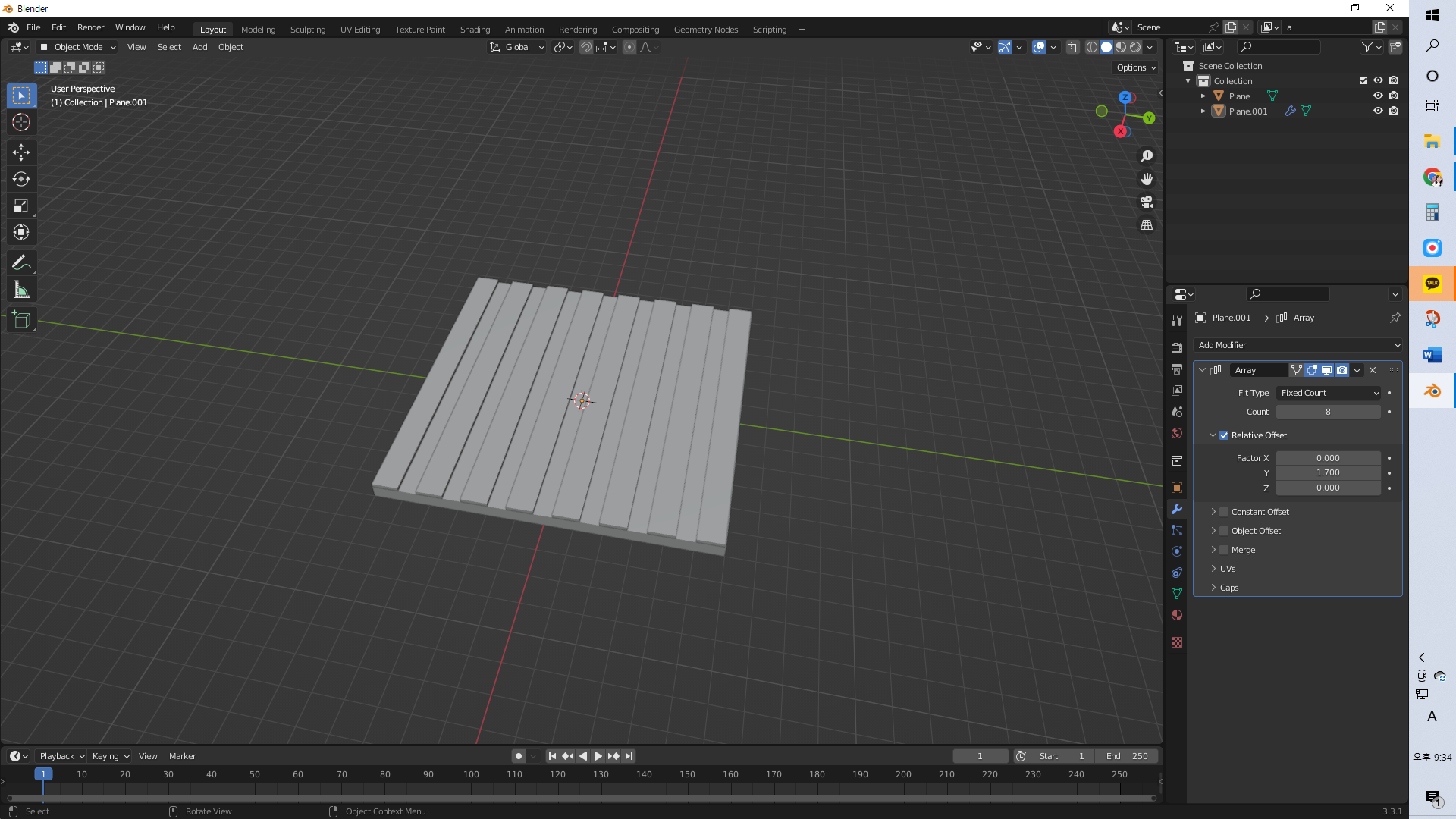The width and height of the screenshot is (1456, 819).
Task: Hide Plane.001 in the viewport
Action: click(x=1378, y=111)
